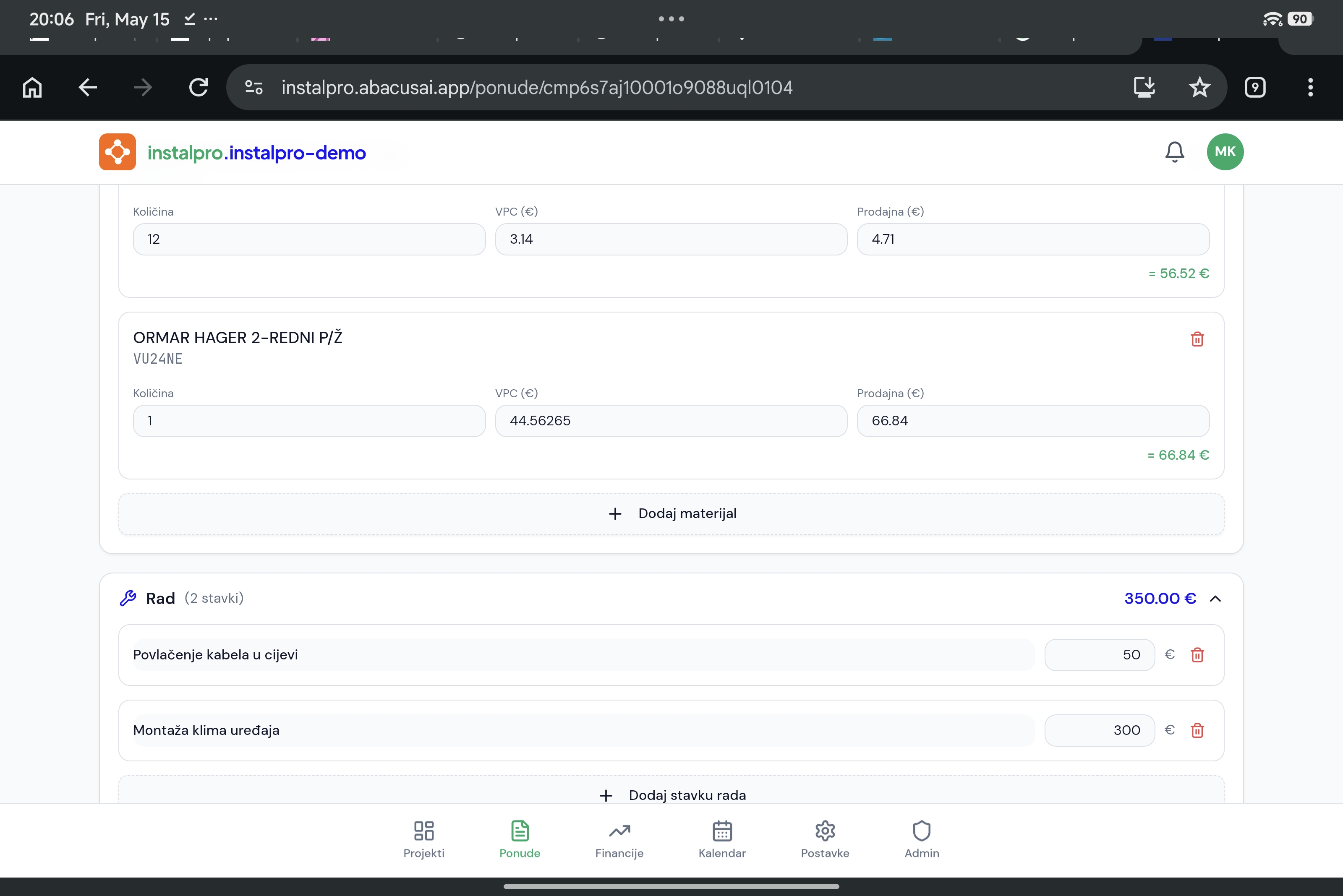1343x896 pixels.
Task: Delete the Montaža klima uređaja row
Action: pyautogui.click(x=1197, y=730)
